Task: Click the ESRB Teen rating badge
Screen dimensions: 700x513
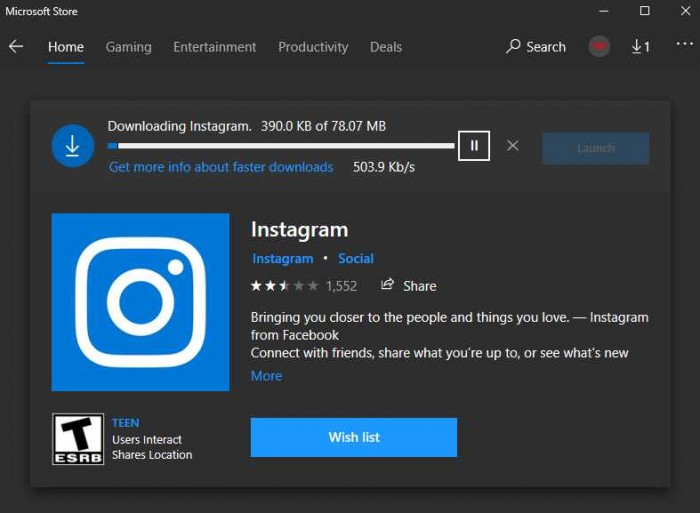Action: point(78,439)
